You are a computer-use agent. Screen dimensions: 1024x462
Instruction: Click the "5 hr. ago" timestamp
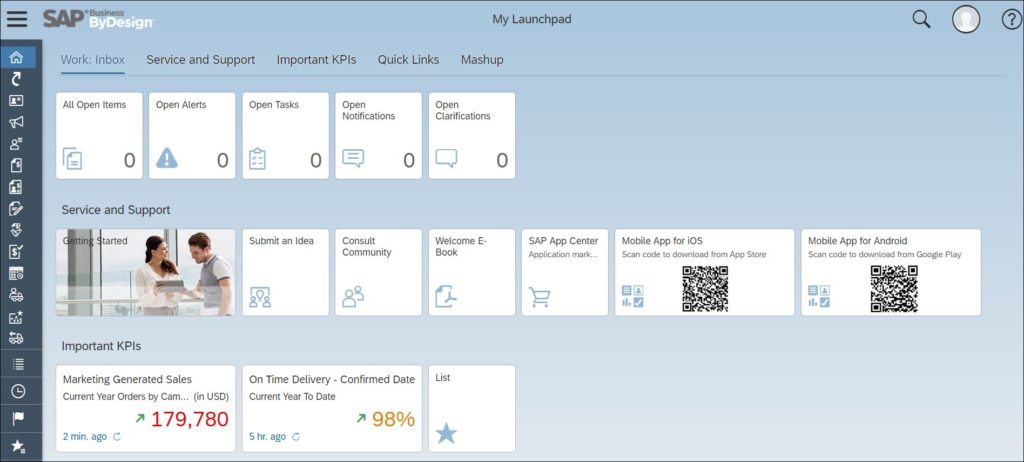[x=268, y=437]
